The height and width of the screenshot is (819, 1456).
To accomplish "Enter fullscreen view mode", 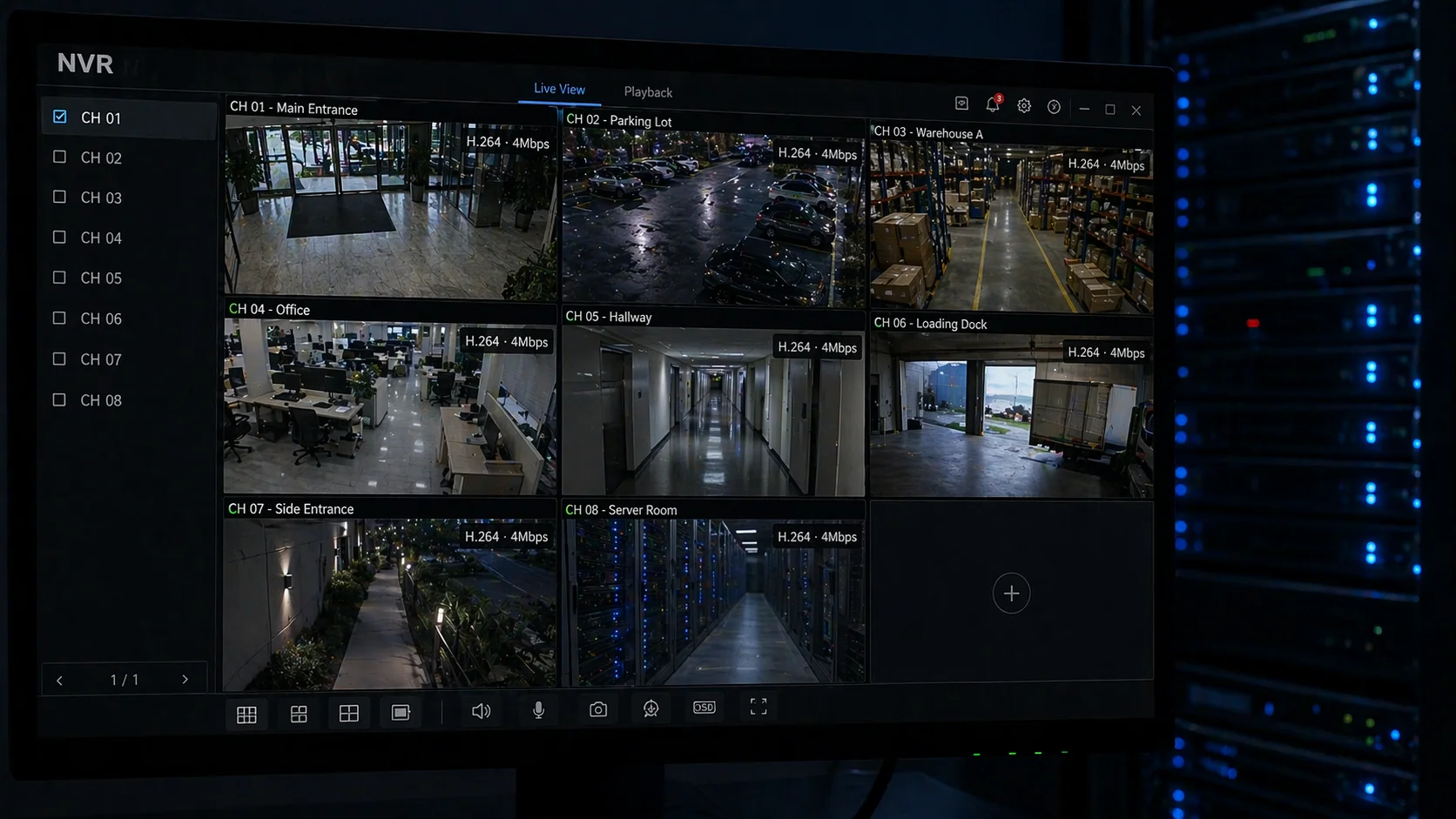I will pyautogui.click(x=758, y=707).
